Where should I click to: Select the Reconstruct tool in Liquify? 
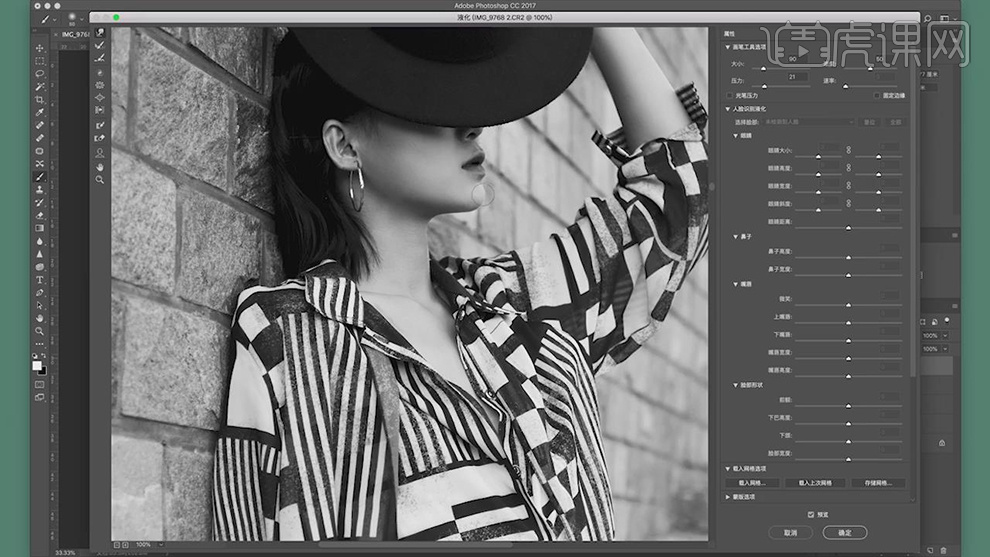pyautogui.click(x=100, y=45)
